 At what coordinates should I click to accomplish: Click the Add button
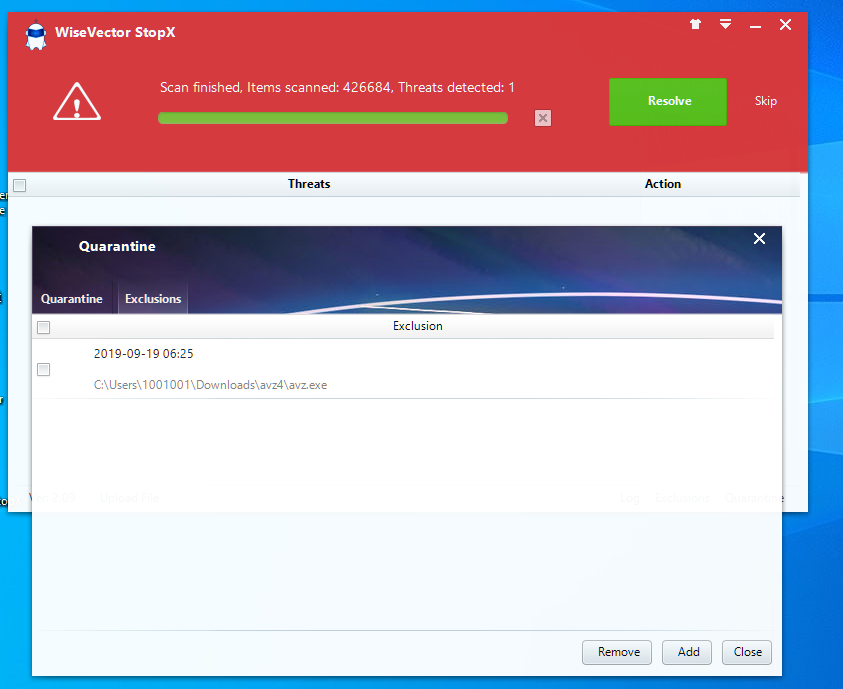point(687,652)
